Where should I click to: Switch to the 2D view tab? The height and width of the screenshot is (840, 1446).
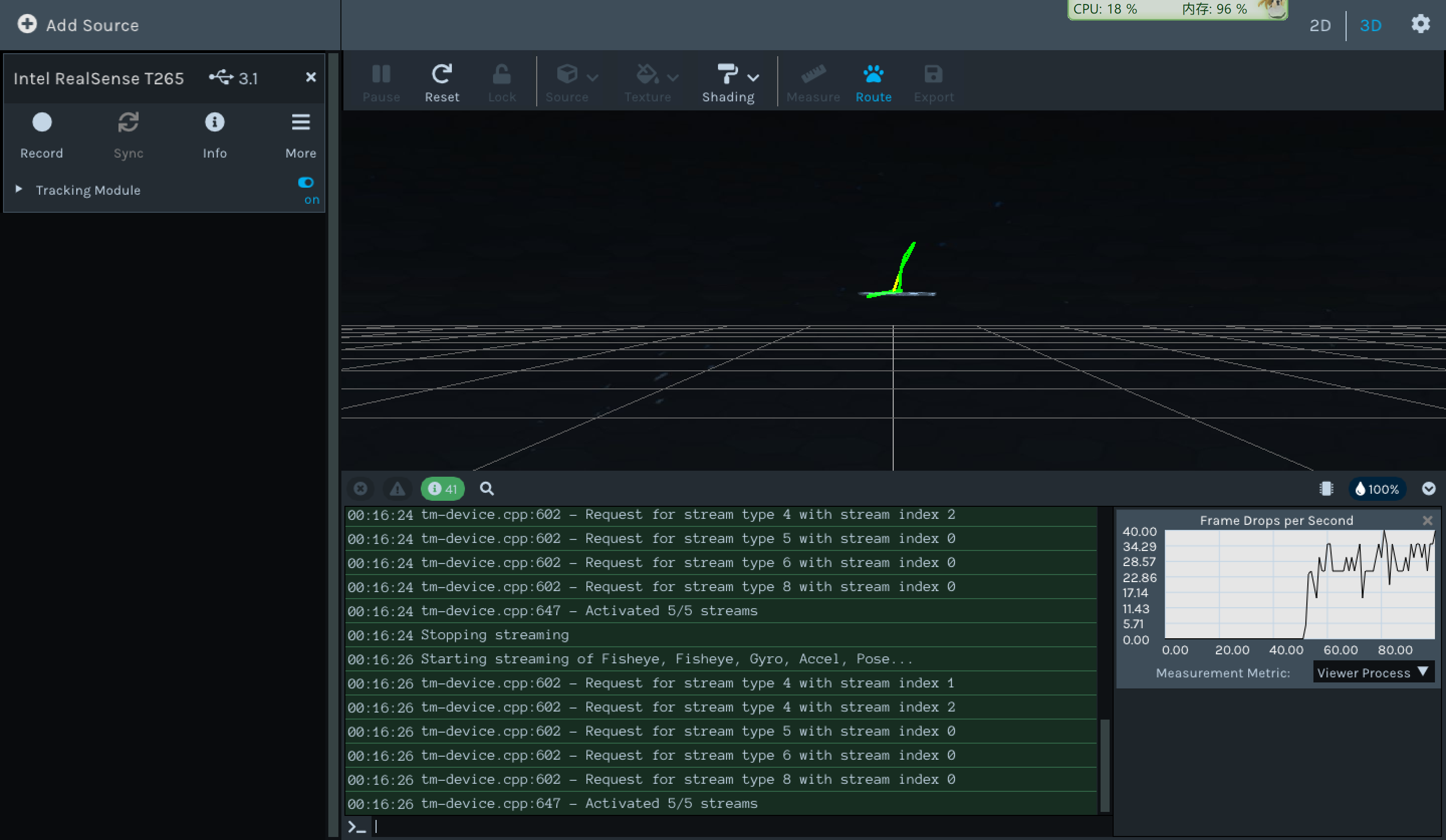coord(1320,25)
